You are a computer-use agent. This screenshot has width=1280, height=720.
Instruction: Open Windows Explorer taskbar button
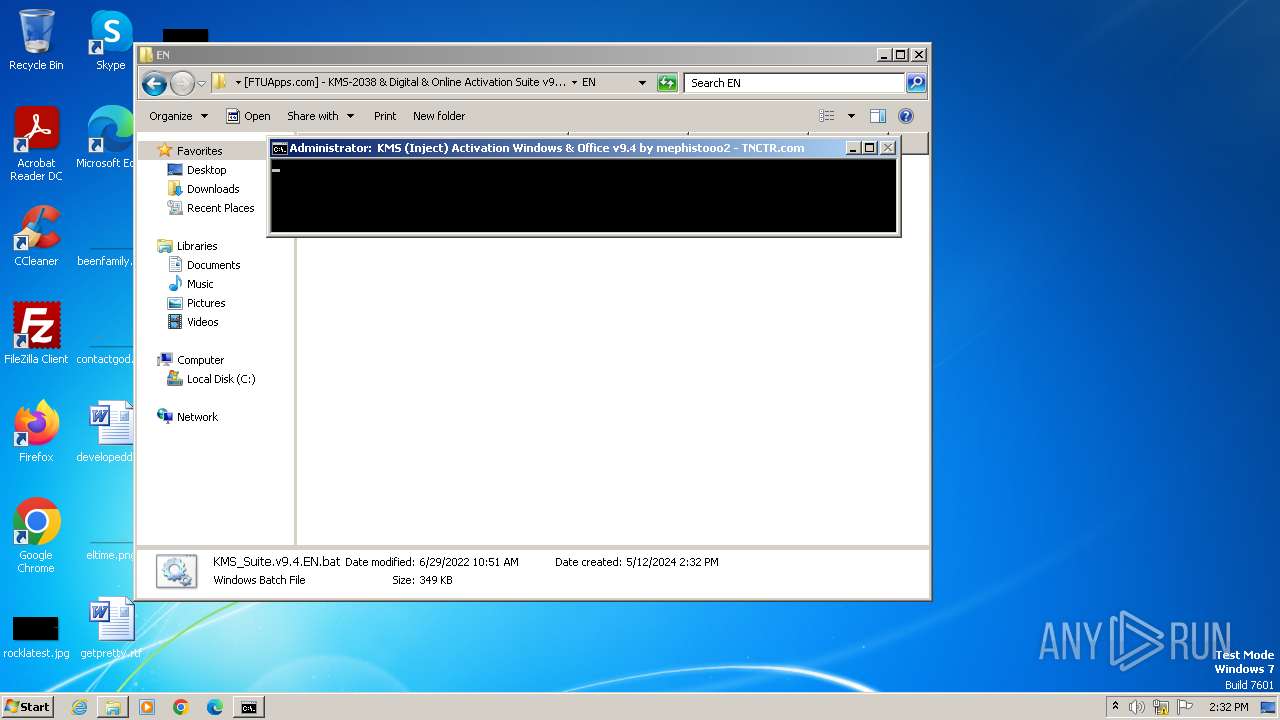pos(113,707)
